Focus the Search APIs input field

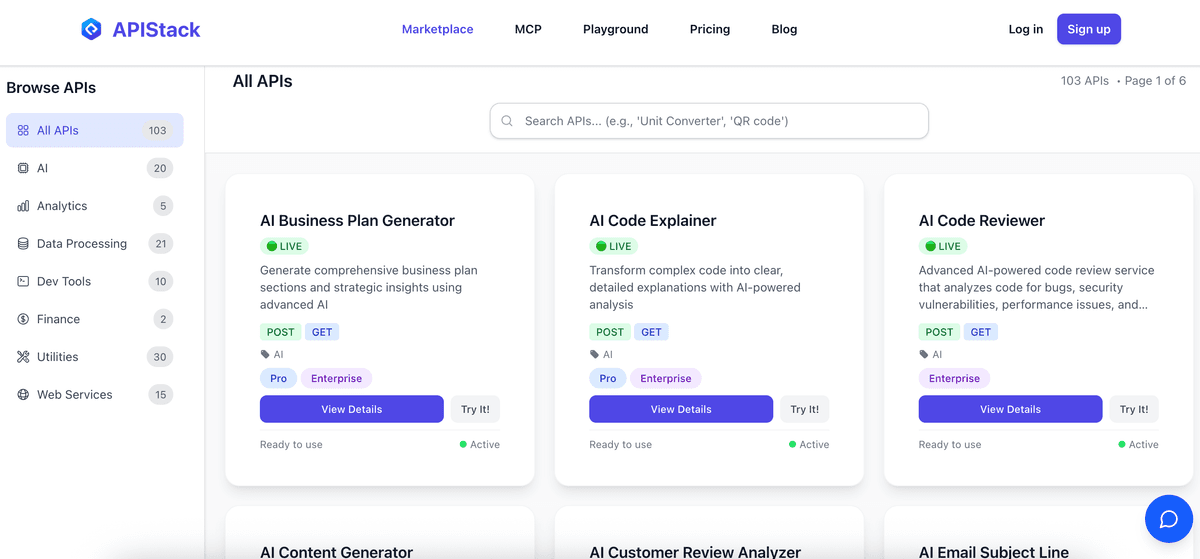720,121
